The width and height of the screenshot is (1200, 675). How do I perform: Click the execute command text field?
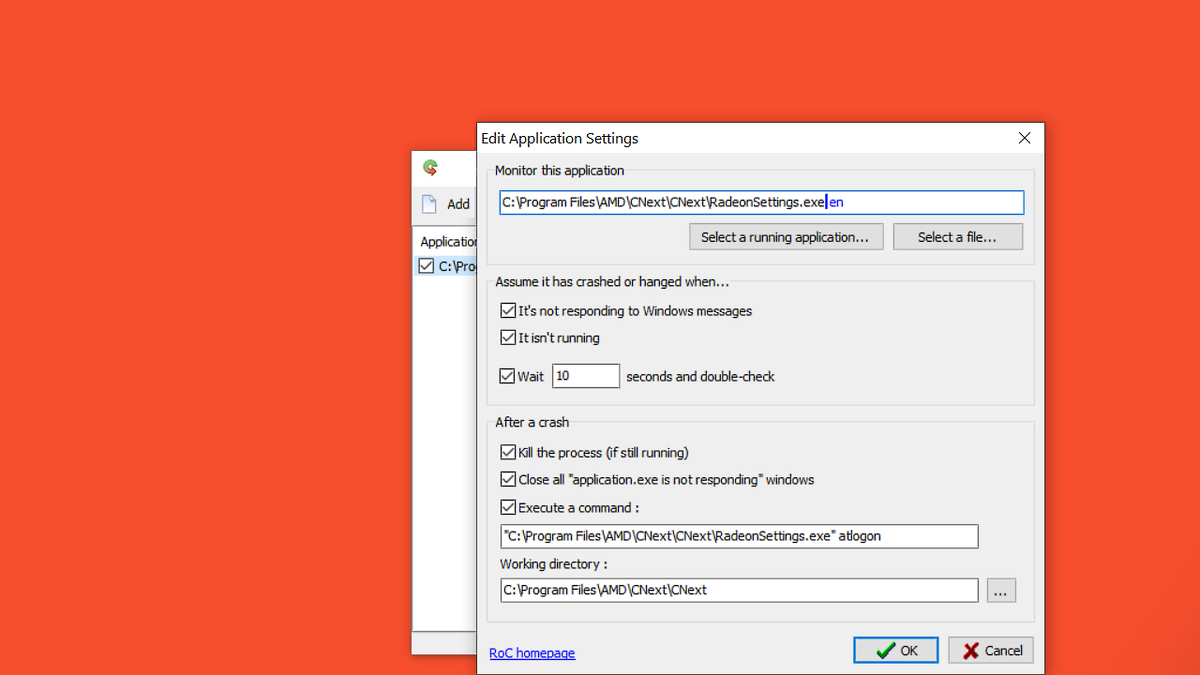[739, 536]
